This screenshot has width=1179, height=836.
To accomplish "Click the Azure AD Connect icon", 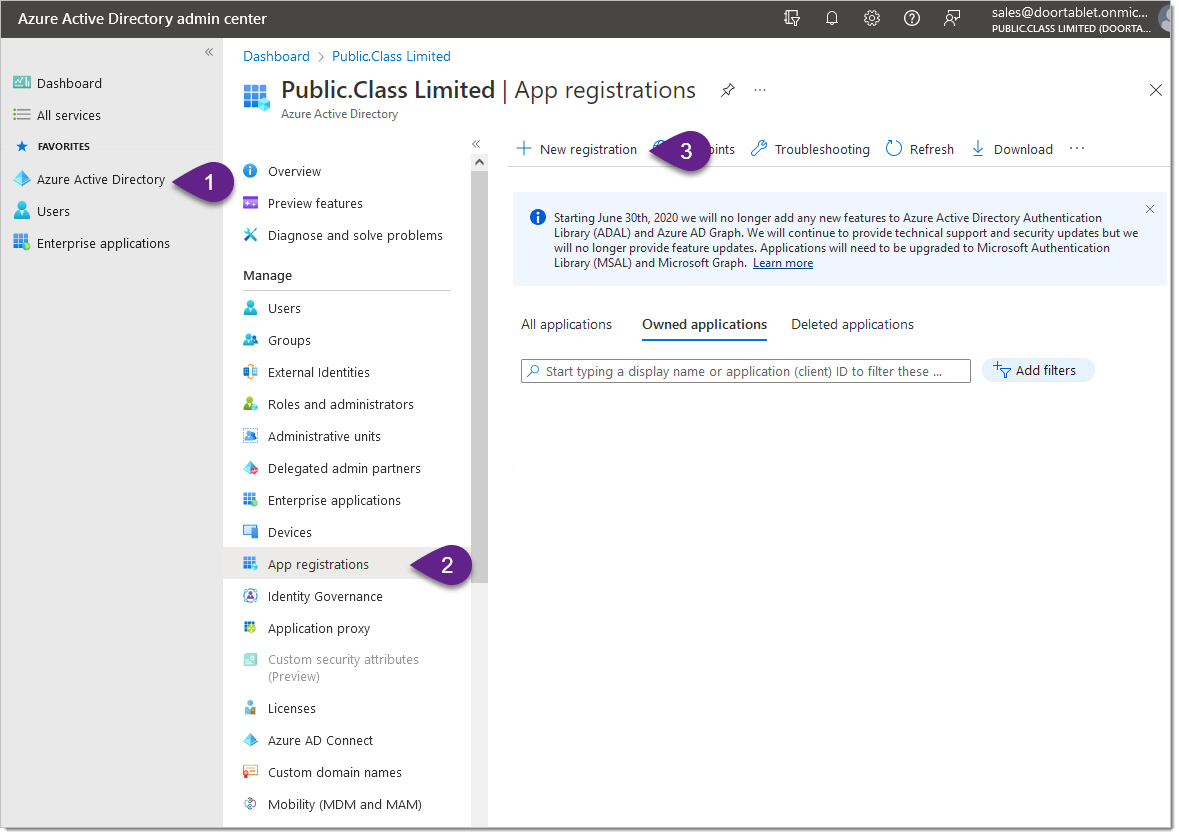I will point(250,740).
